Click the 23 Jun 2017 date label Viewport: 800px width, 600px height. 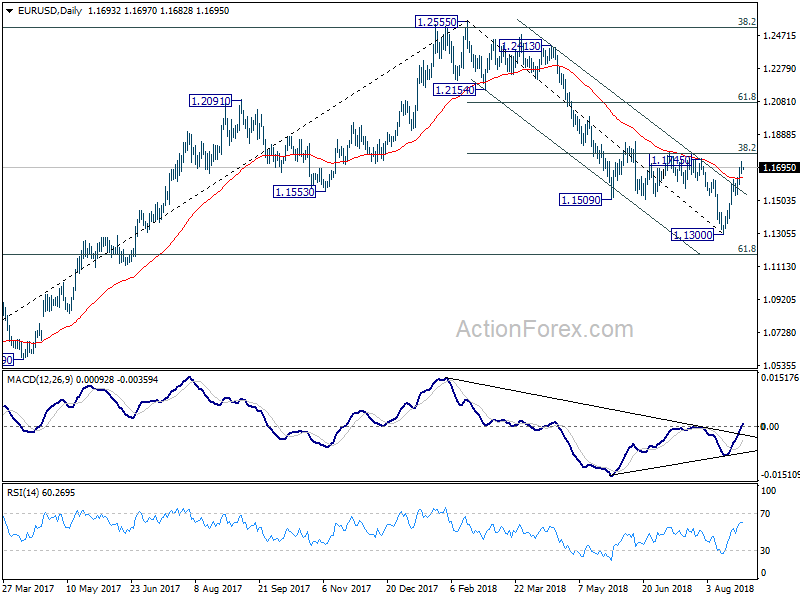pyautogui.click(x=155, y=589)
